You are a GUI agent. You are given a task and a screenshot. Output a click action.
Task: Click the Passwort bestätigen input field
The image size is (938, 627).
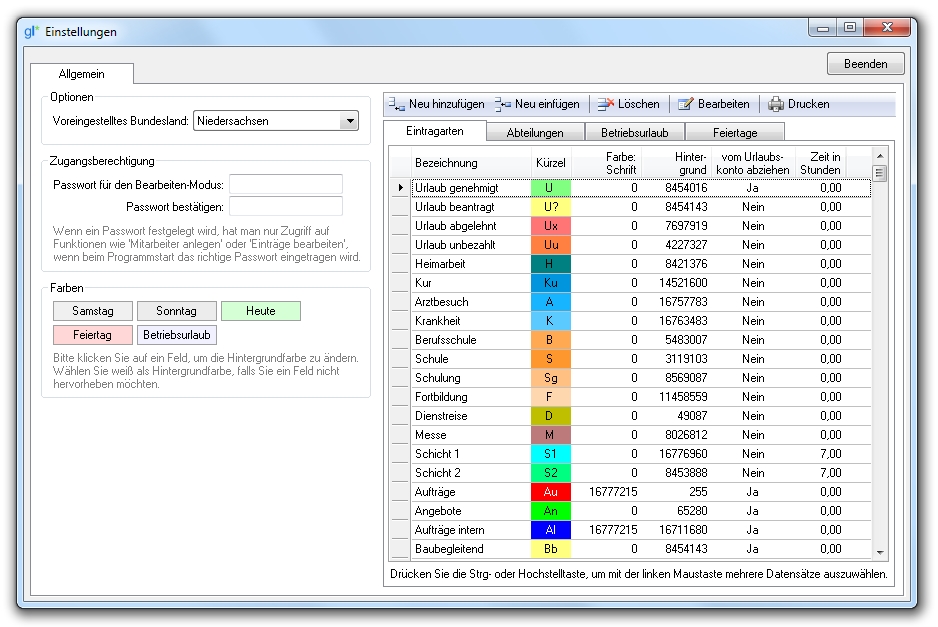point(285,207)
